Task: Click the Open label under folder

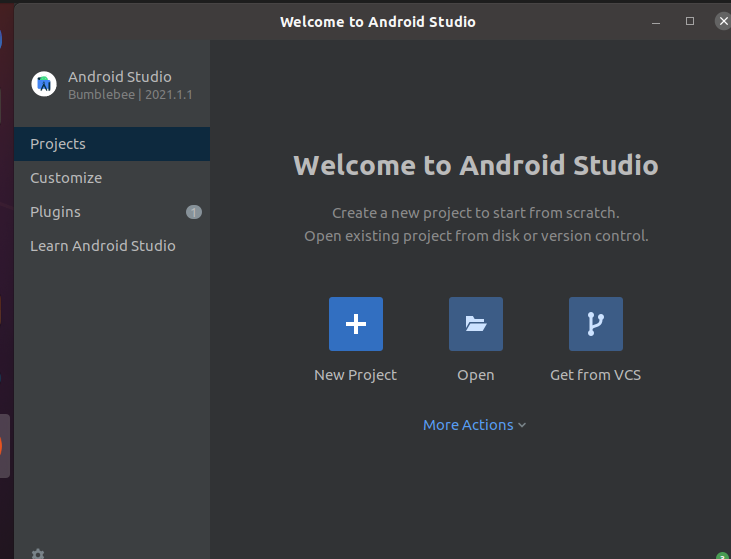Action: (x=476, y=375)
